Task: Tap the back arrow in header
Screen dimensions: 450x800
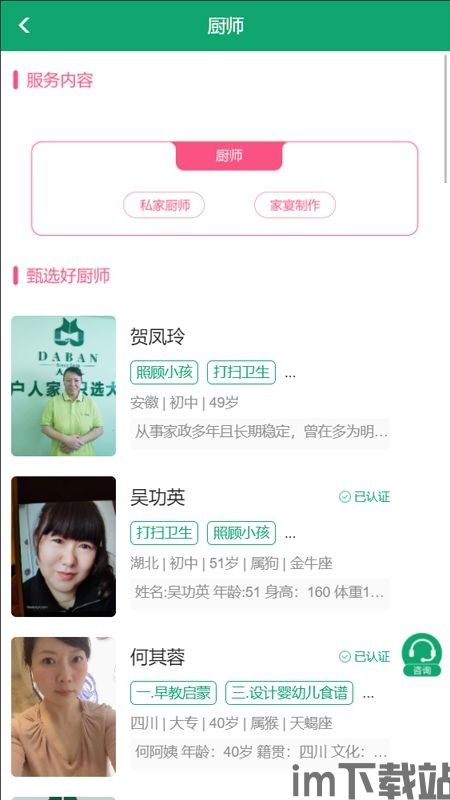Action: (x=24, y=25)
